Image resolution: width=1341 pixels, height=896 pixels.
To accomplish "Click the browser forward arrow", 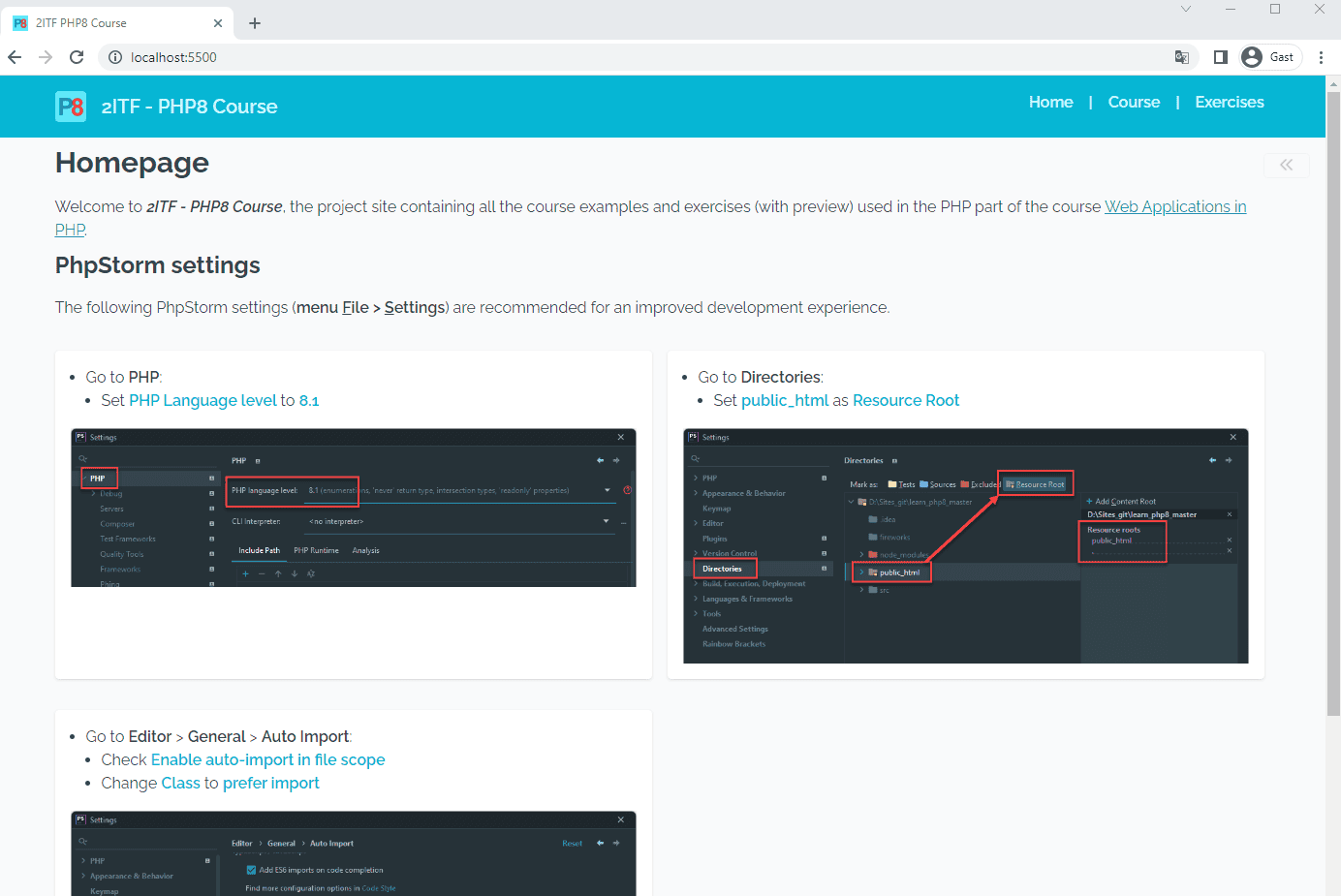I will point(46,57).
